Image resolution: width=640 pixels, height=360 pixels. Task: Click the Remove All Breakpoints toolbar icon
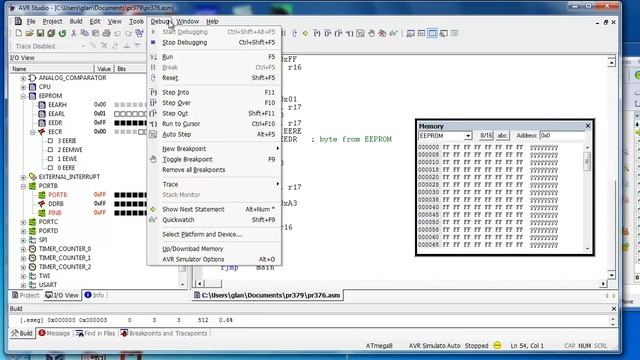[x=382, y=33]
